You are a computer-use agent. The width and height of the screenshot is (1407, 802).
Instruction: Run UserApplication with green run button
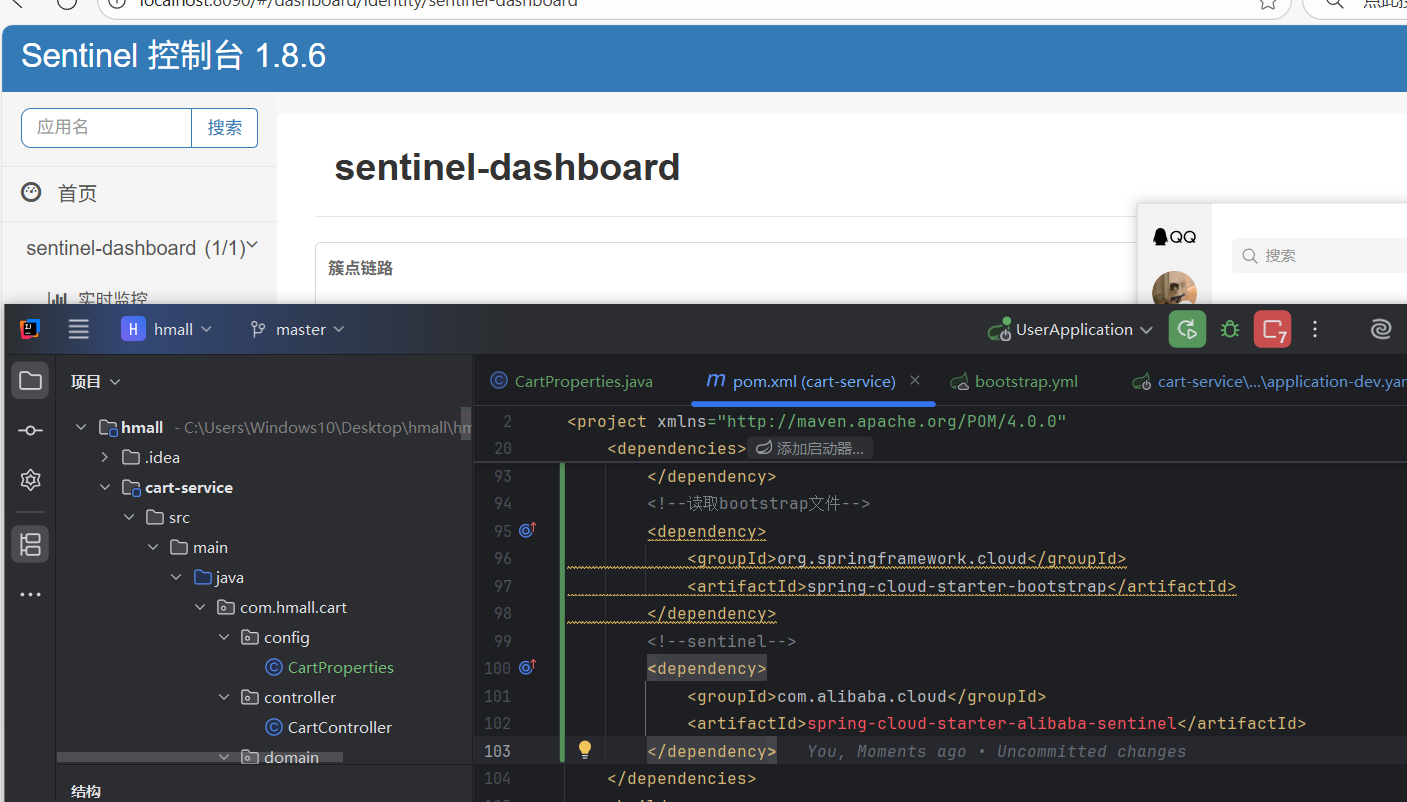[1187, 329]
